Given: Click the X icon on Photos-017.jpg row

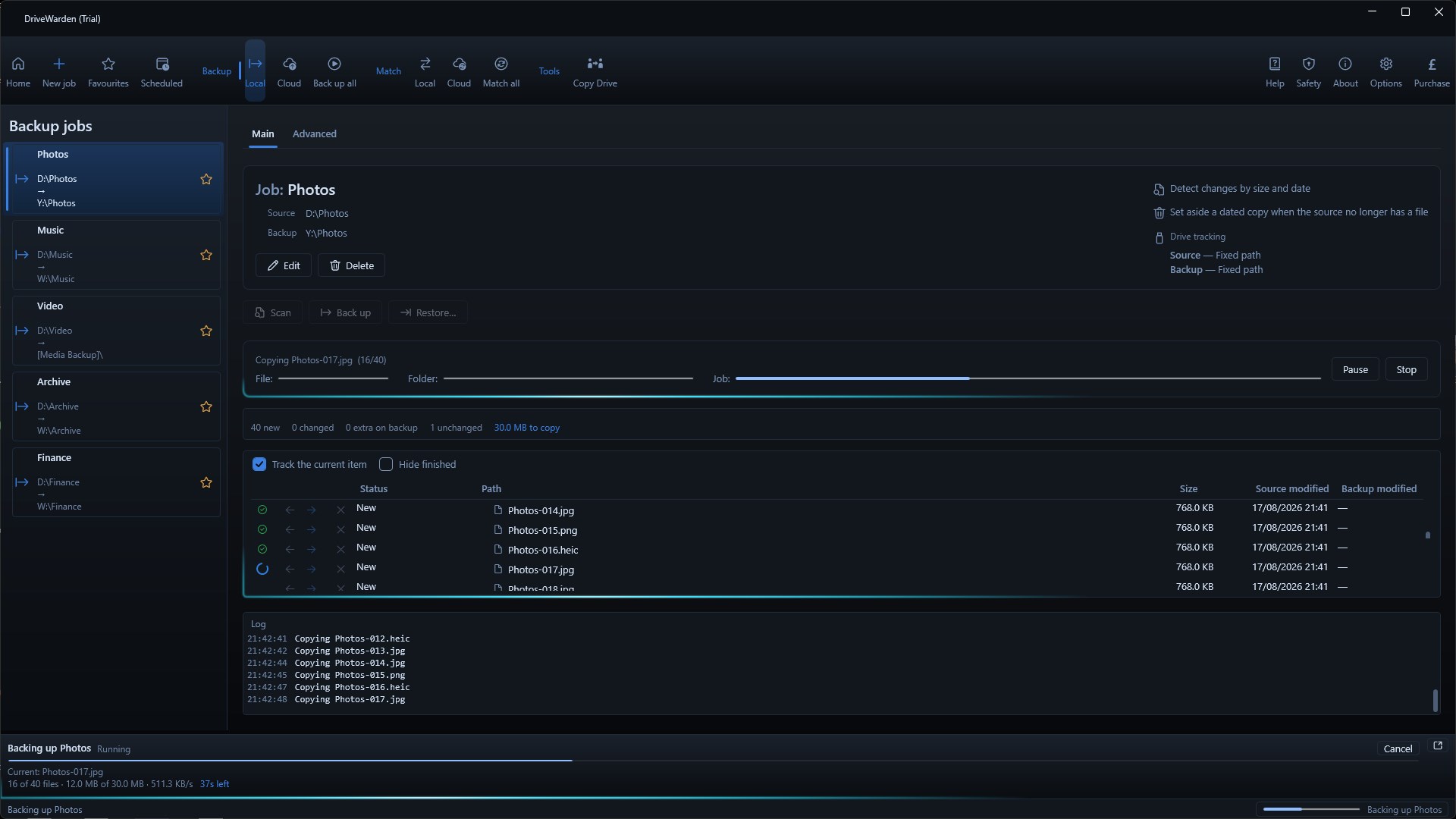Looking at the screenshot, I should click(x=340, y=569).
